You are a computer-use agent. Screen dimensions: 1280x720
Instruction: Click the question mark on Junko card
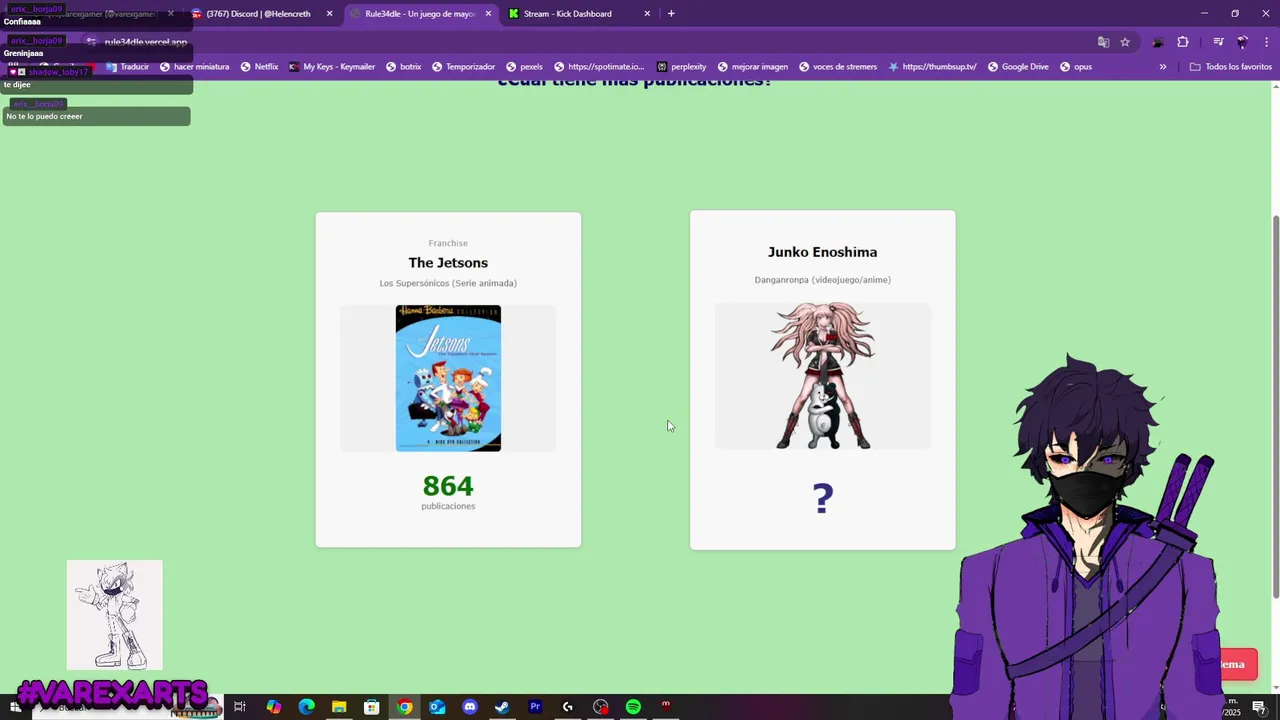pos(822,498)
